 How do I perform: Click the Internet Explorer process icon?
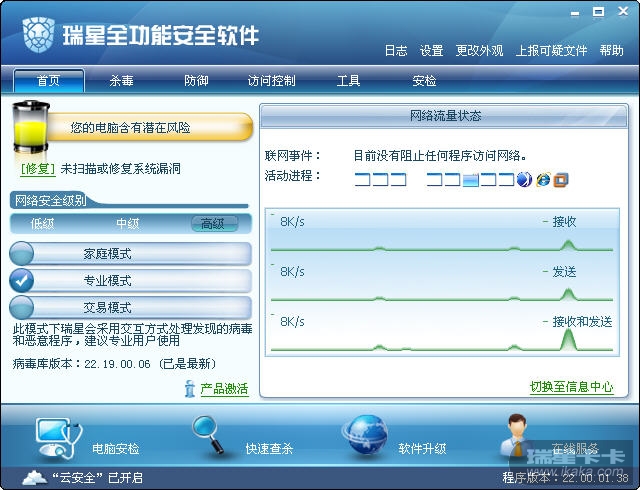[543, 179]
